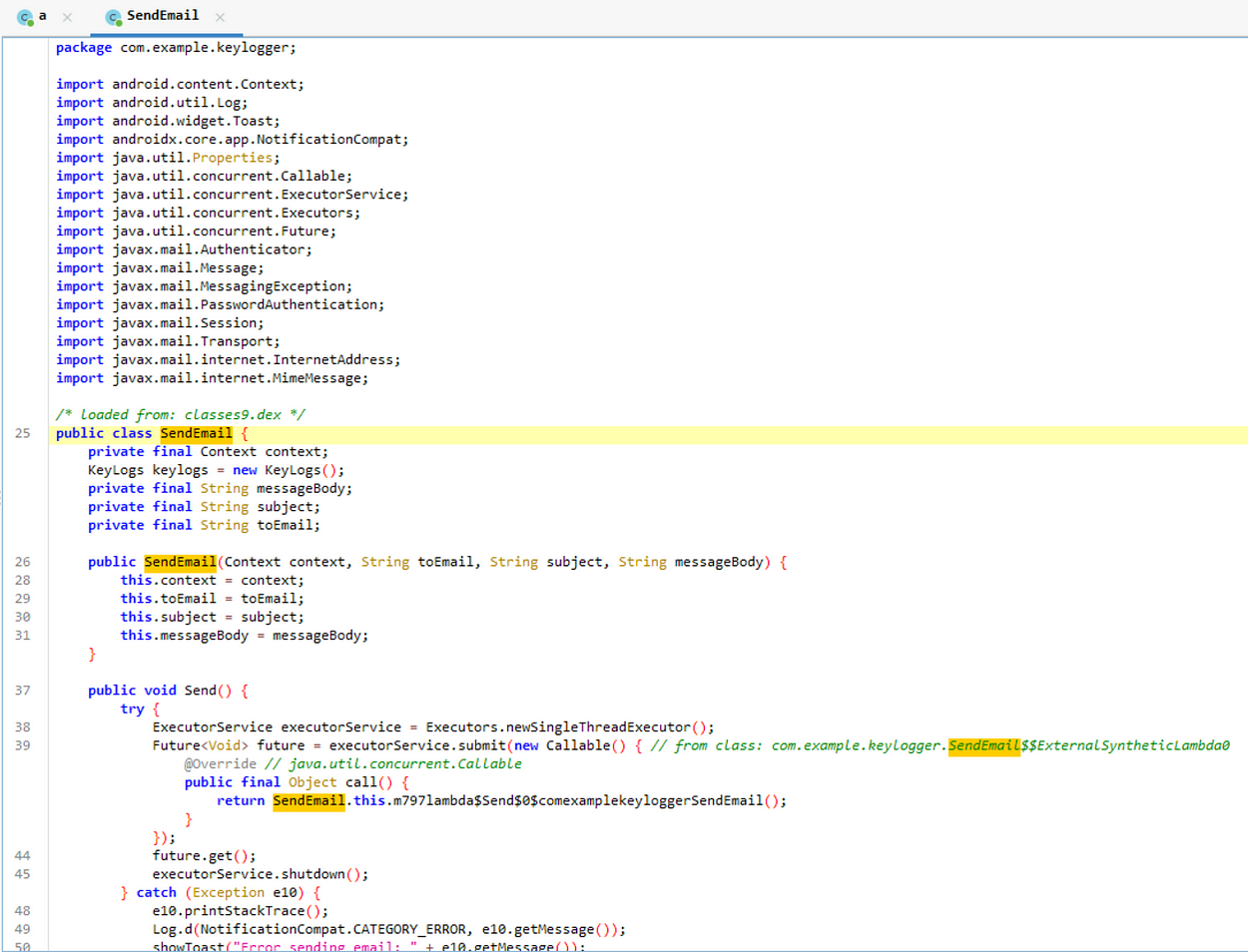Image resolution: width=1248 pixels, height=952 pixels.
Task: Click the import javax.mail.Message; line
Action: [160, 268]
